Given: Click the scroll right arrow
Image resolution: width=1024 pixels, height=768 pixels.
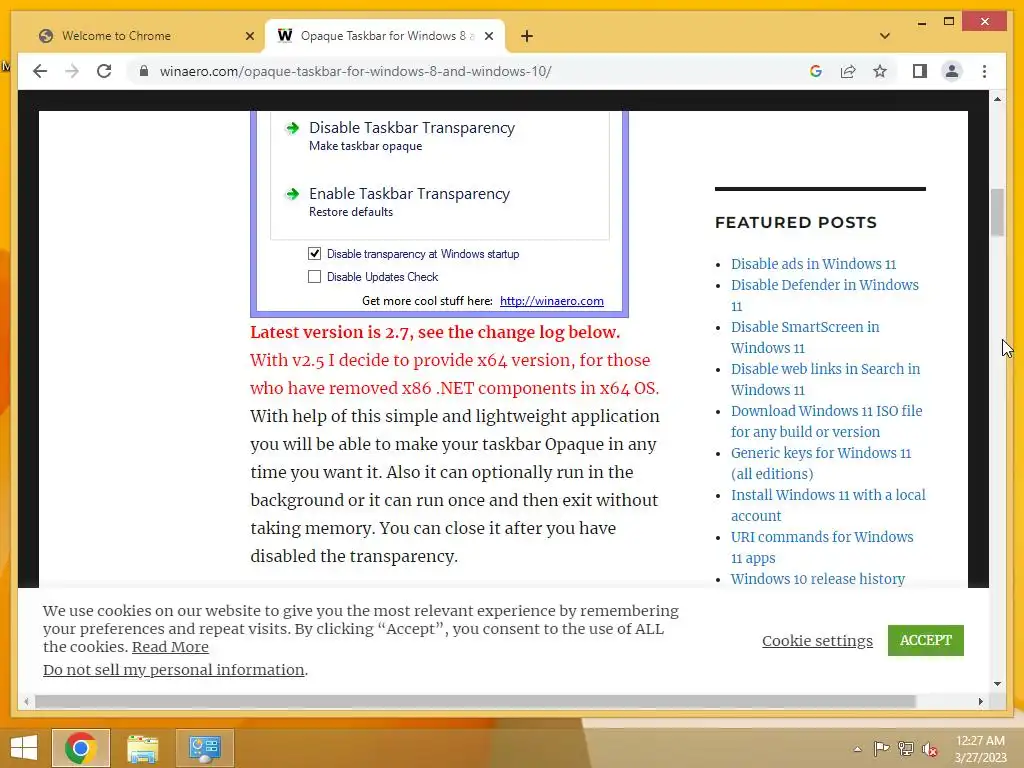Looking at the screenshot, I should click(980, 701).
